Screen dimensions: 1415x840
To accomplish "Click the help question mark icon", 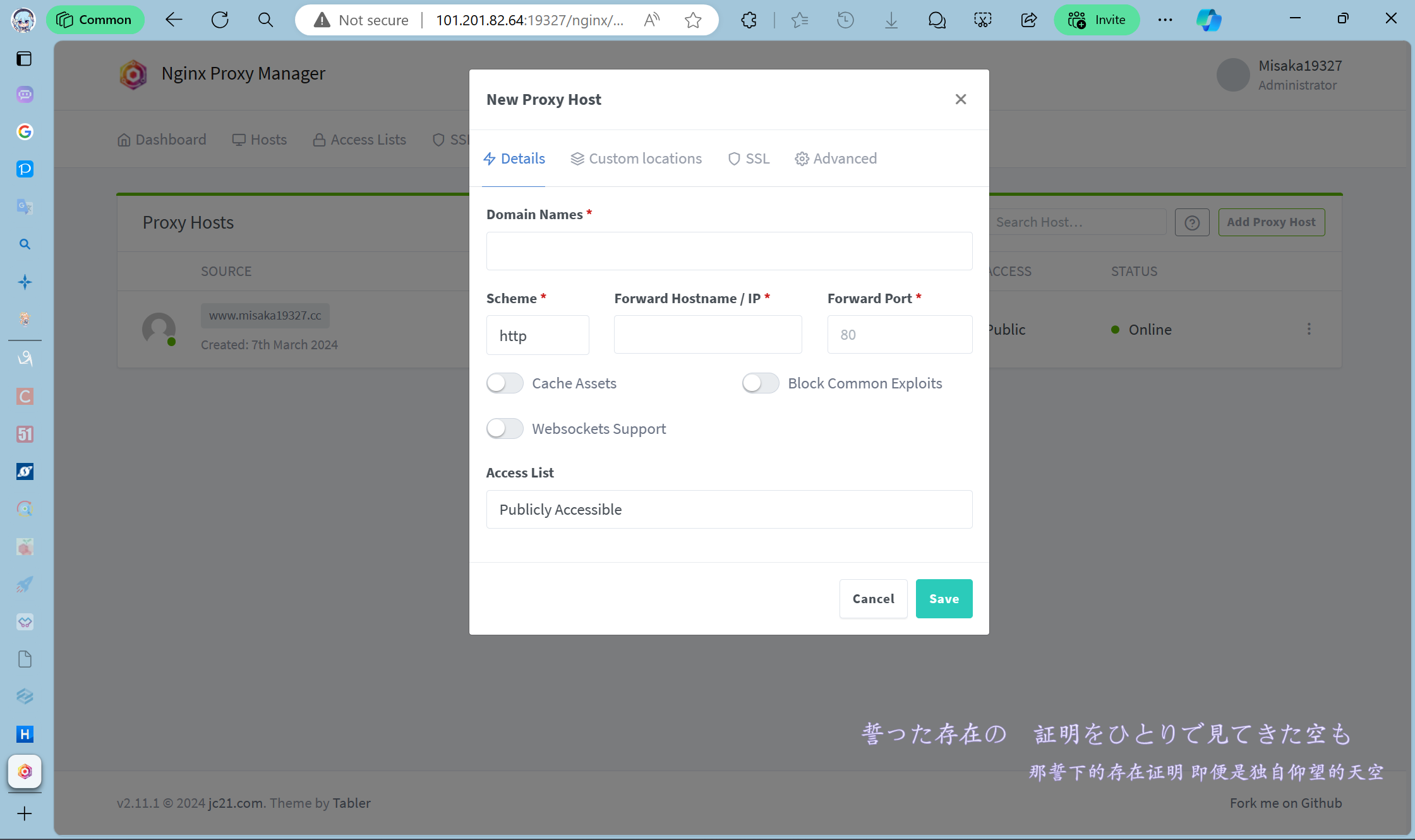I will tap(1192, 222).
